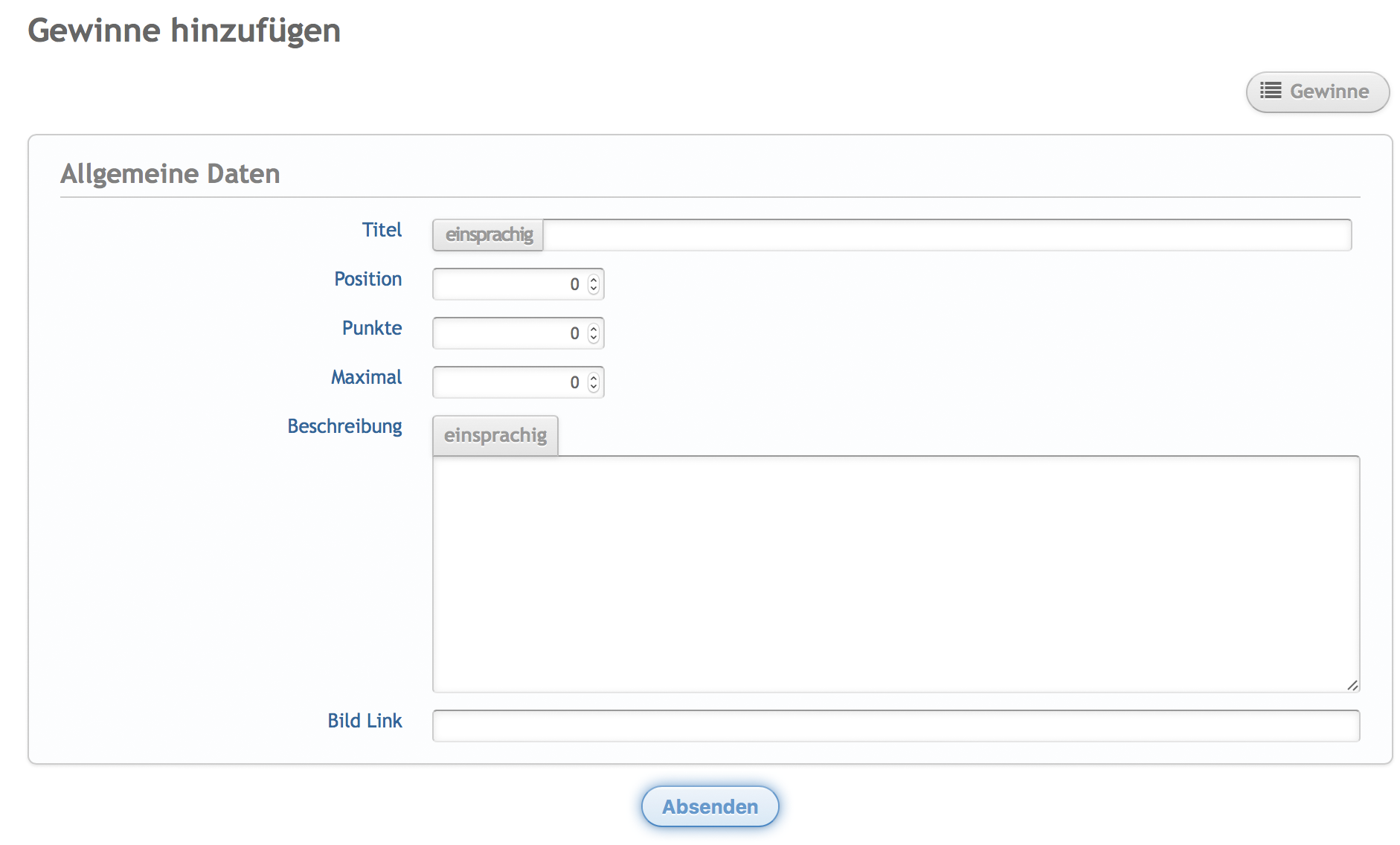Submit the form with Absenden
Screen dimensions: 1400x845
click(710, 806)
